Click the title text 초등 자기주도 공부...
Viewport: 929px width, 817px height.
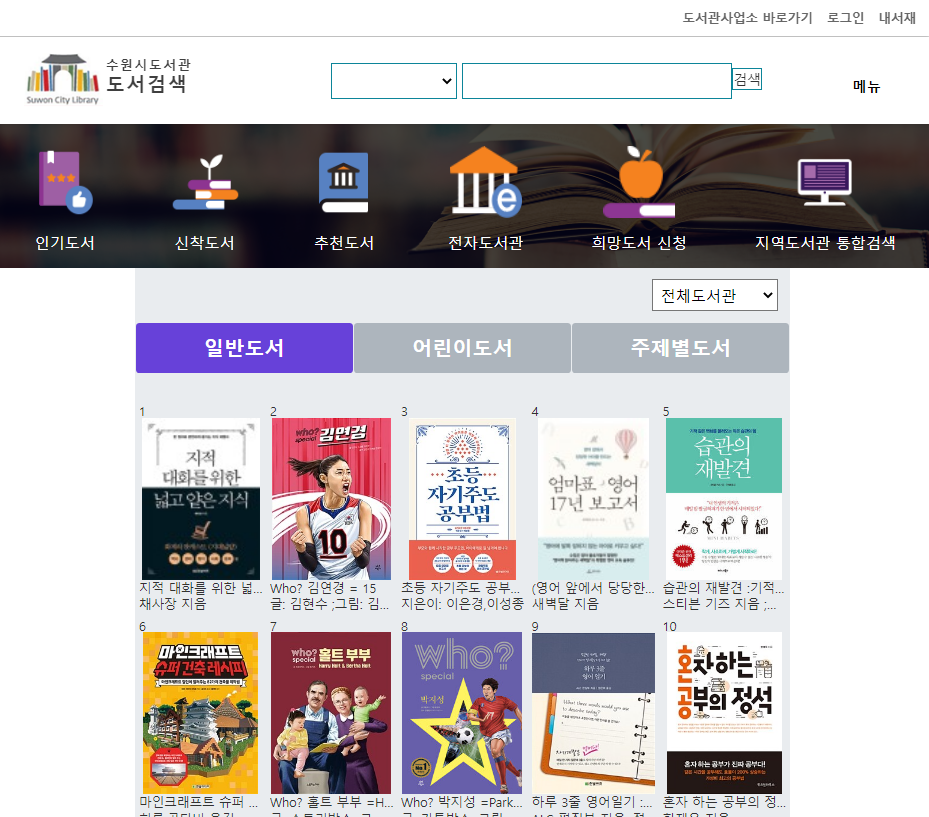pos(460,588)
